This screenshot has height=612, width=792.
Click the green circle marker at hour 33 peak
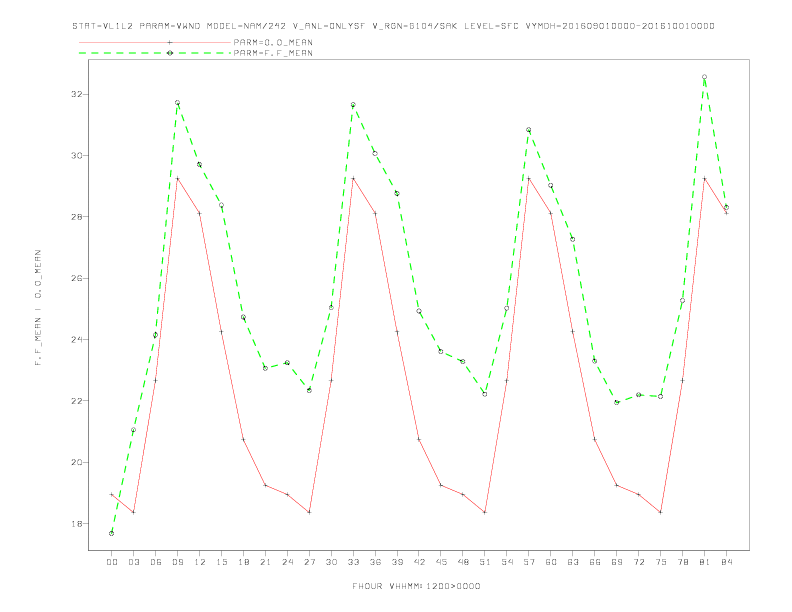click(353, 105)
